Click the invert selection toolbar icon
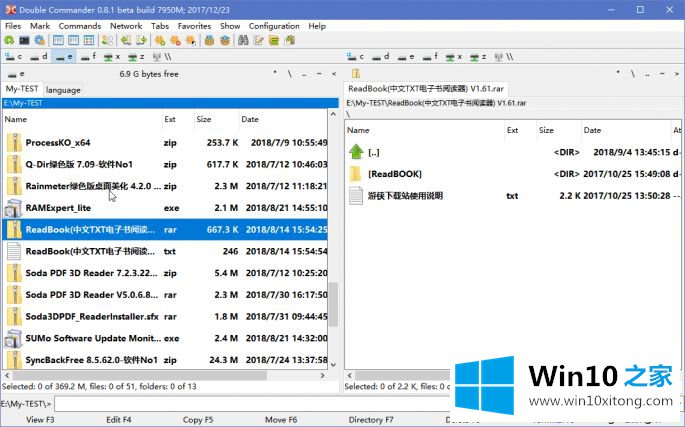685x427 pixels. pyautogui.click(x=190, y=41)
